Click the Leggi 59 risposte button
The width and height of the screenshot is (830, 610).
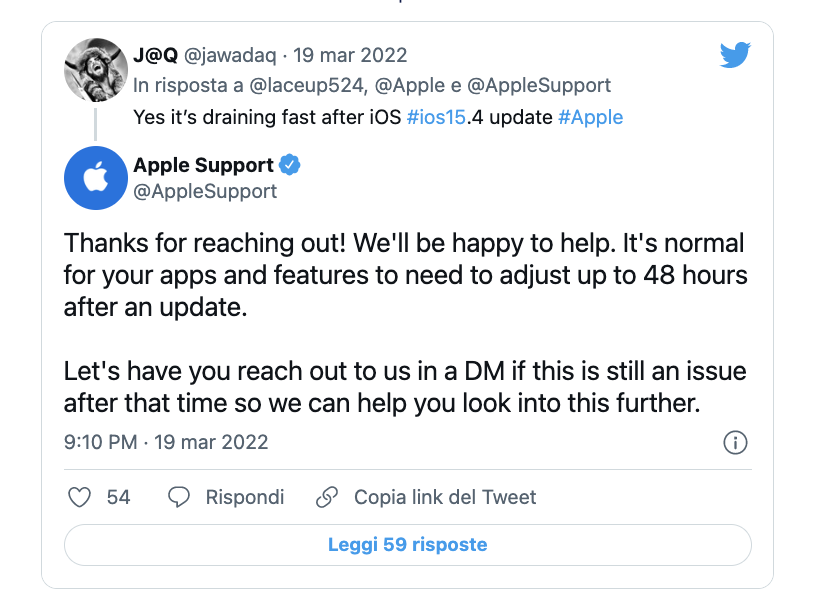point(407,545)
